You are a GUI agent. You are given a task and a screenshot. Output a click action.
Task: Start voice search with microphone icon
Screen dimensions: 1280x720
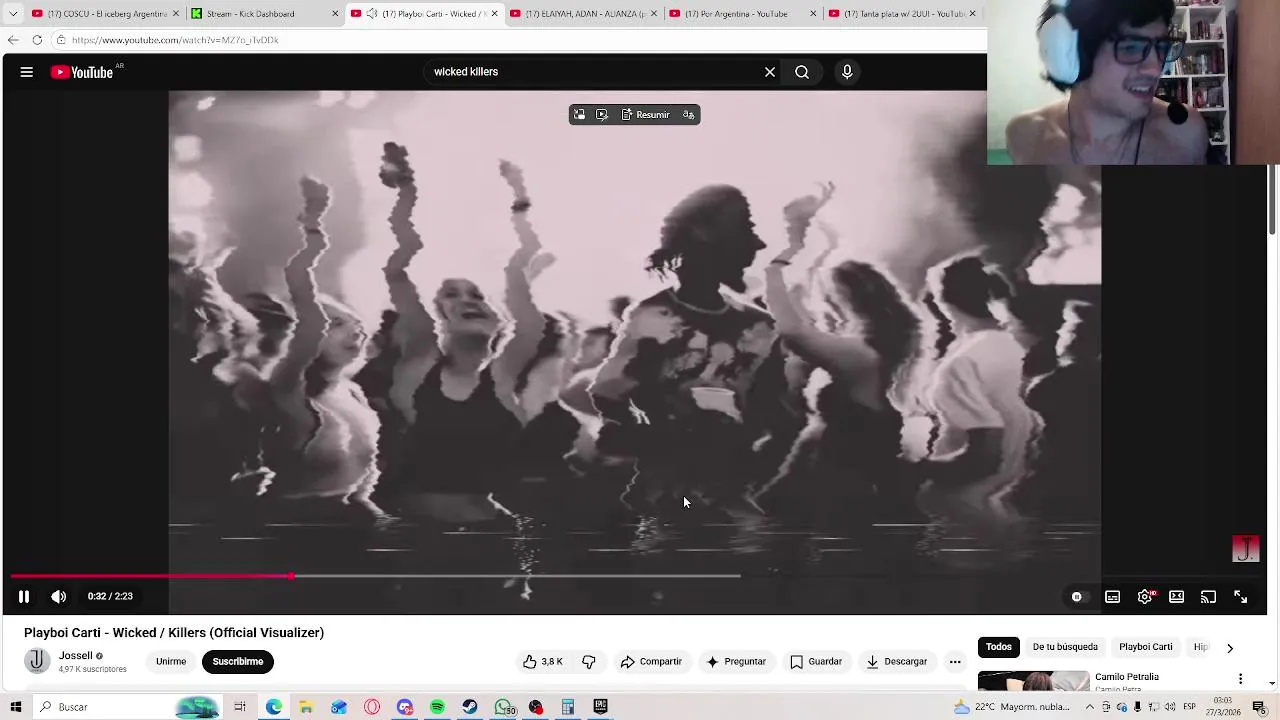(x=847, y=72)
